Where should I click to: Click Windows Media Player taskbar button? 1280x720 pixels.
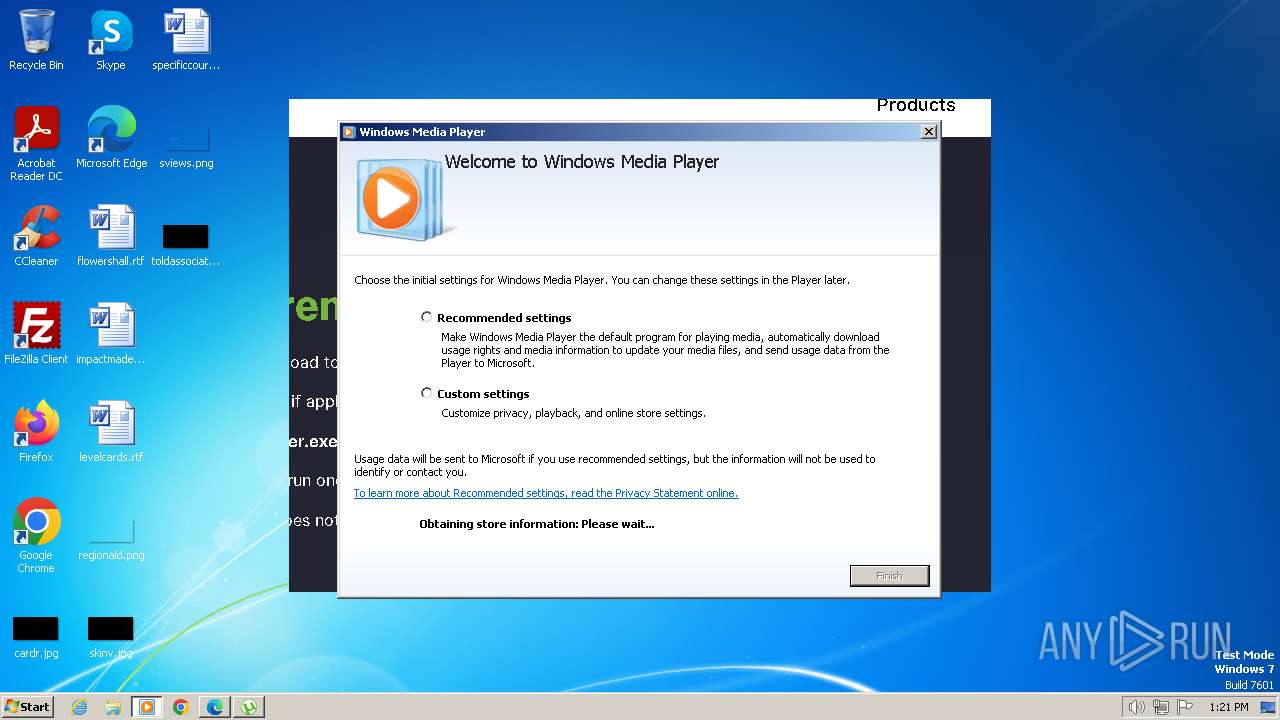[x=147, y=707]
